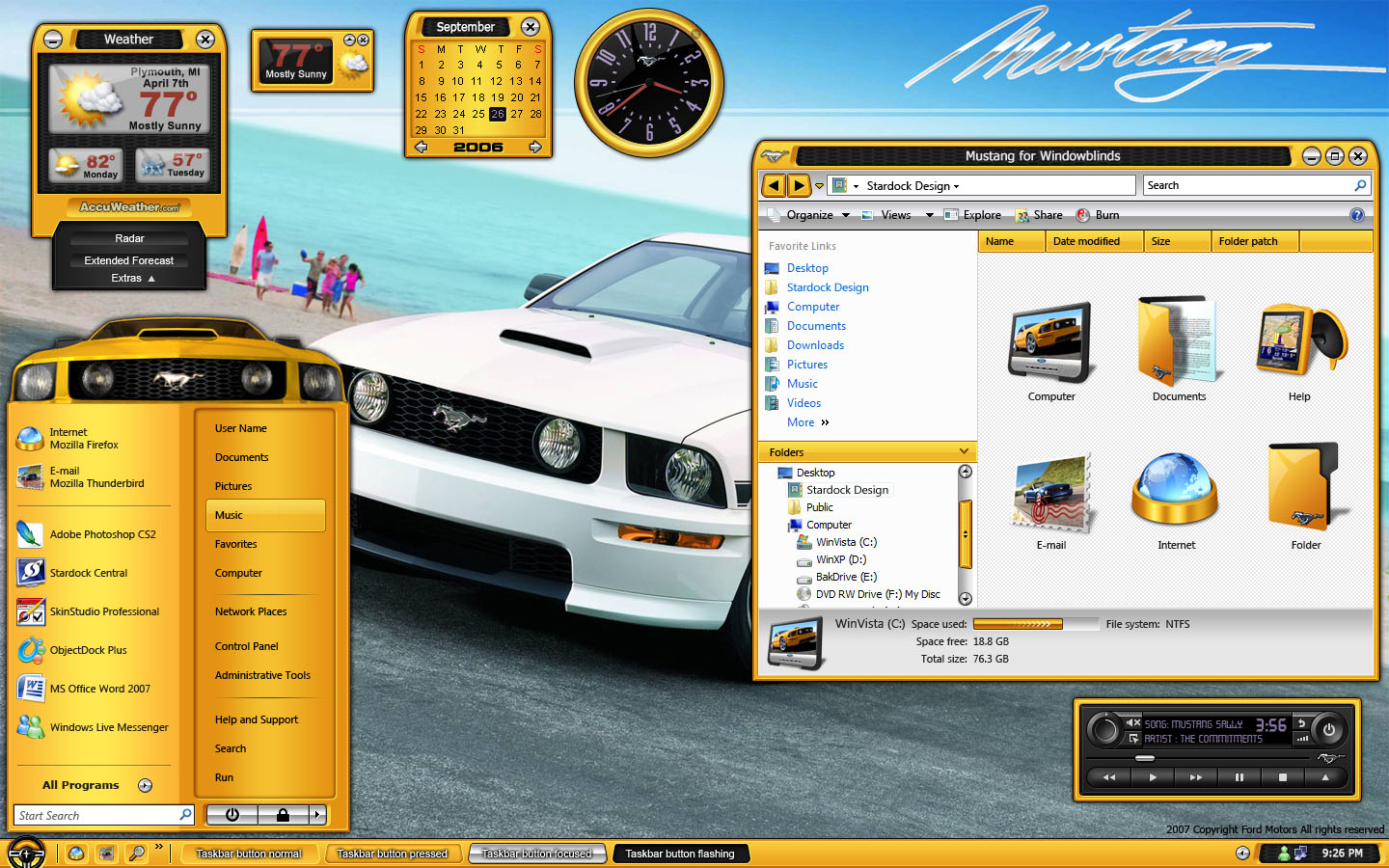
Task: Open Mozilla Thunderbird E-mail entry
Action: 81,477
